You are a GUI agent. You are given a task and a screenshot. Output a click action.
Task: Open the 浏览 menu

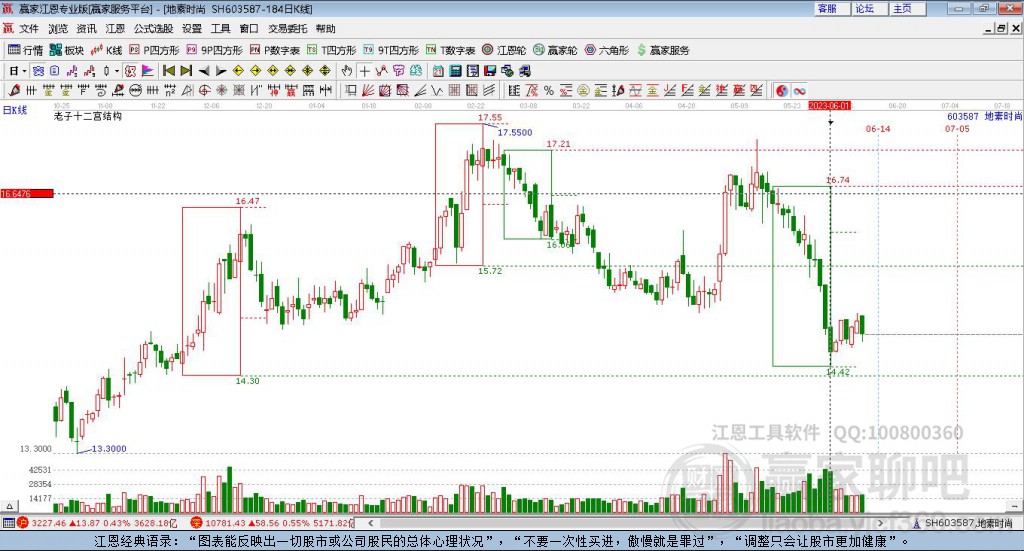57,28
